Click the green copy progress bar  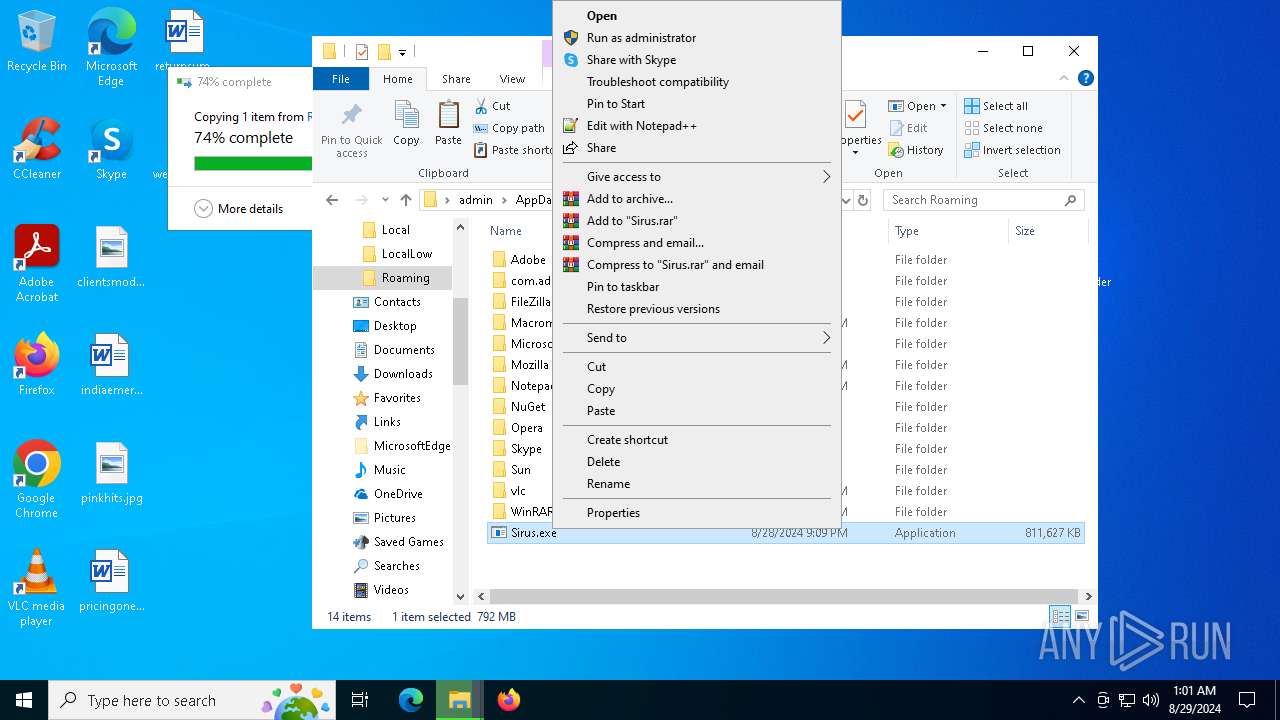tap(253, 163)
